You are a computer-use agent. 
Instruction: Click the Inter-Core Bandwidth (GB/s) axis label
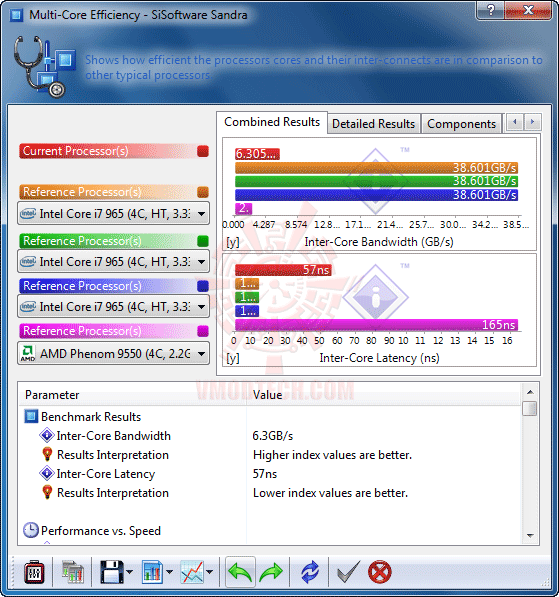coord(379,242)
